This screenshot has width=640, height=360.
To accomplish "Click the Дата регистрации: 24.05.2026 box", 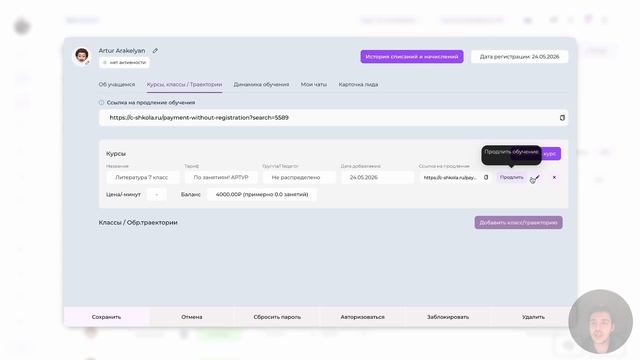I will (519, 57).
